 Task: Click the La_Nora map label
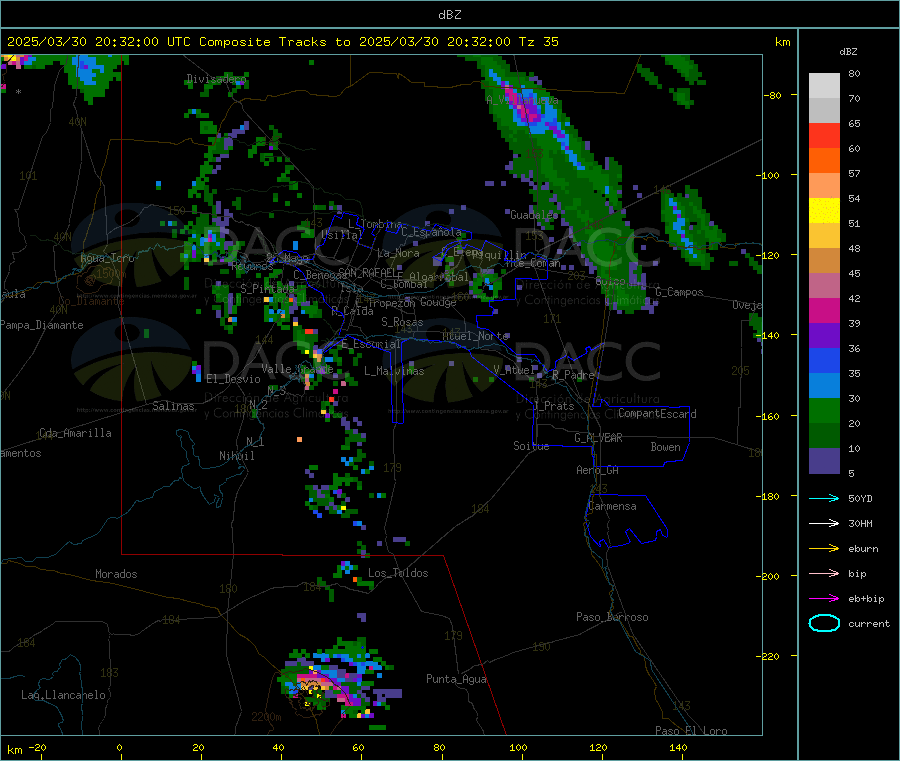point(398,253)
